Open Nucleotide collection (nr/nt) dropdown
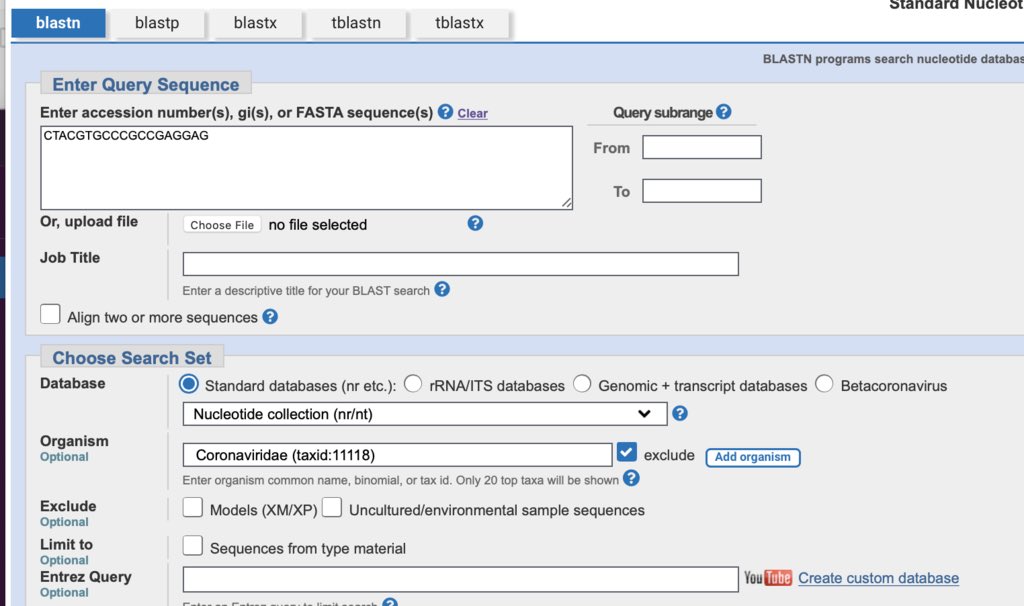The height and width of the screenshot is (606, 1024). point(425,414)
